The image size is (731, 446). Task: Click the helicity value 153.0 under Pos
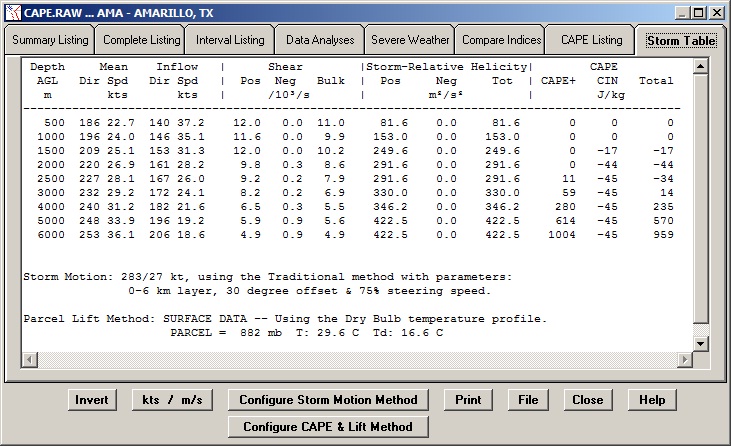pyautogui.click(x=390, y=137)
